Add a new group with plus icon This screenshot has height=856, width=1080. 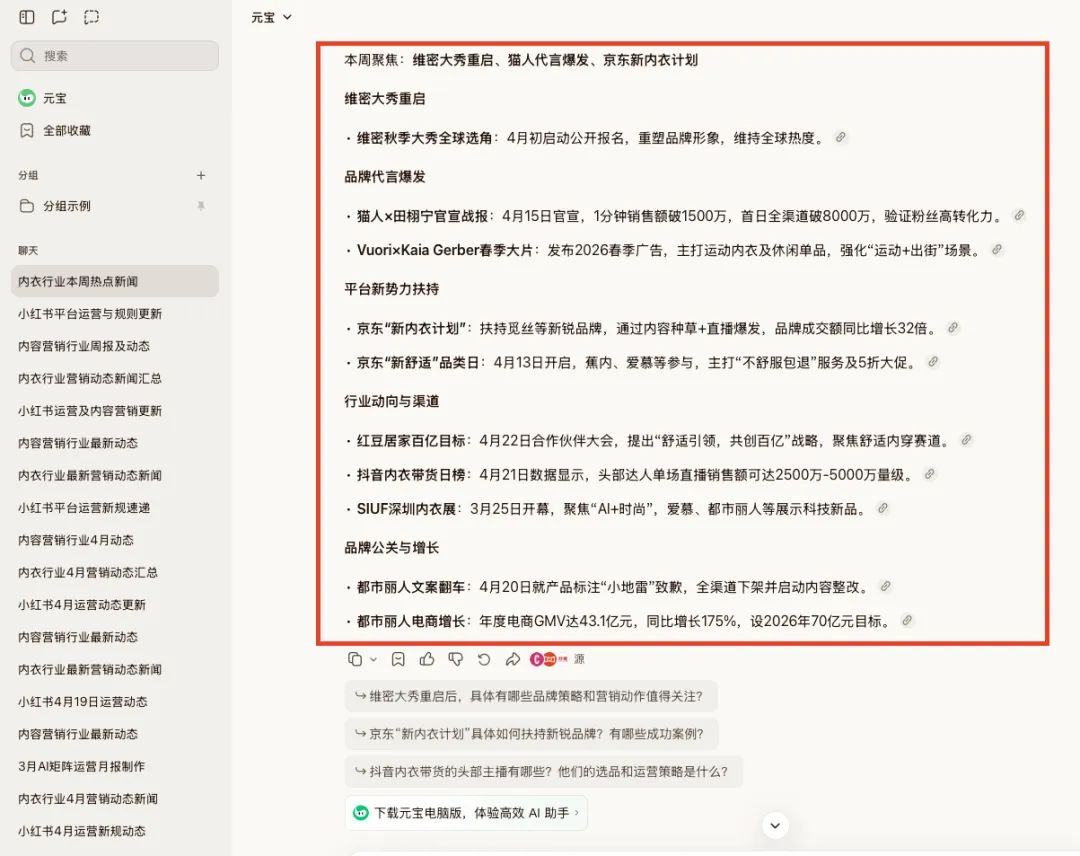200,176
